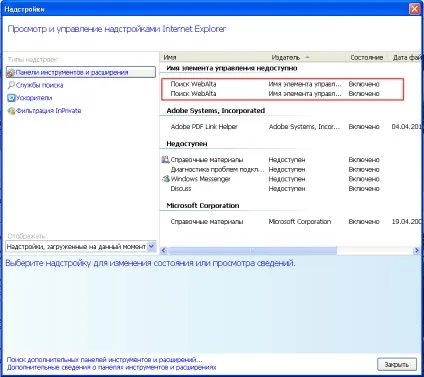The image size is (424, 377).
Task: Click the Microsoft Corporation group header
Action: (x=203, y=206)
